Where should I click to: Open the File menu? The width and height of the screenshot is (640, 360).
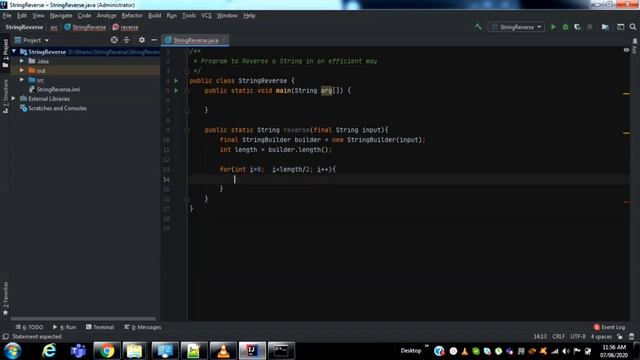(x=7, y=16)
